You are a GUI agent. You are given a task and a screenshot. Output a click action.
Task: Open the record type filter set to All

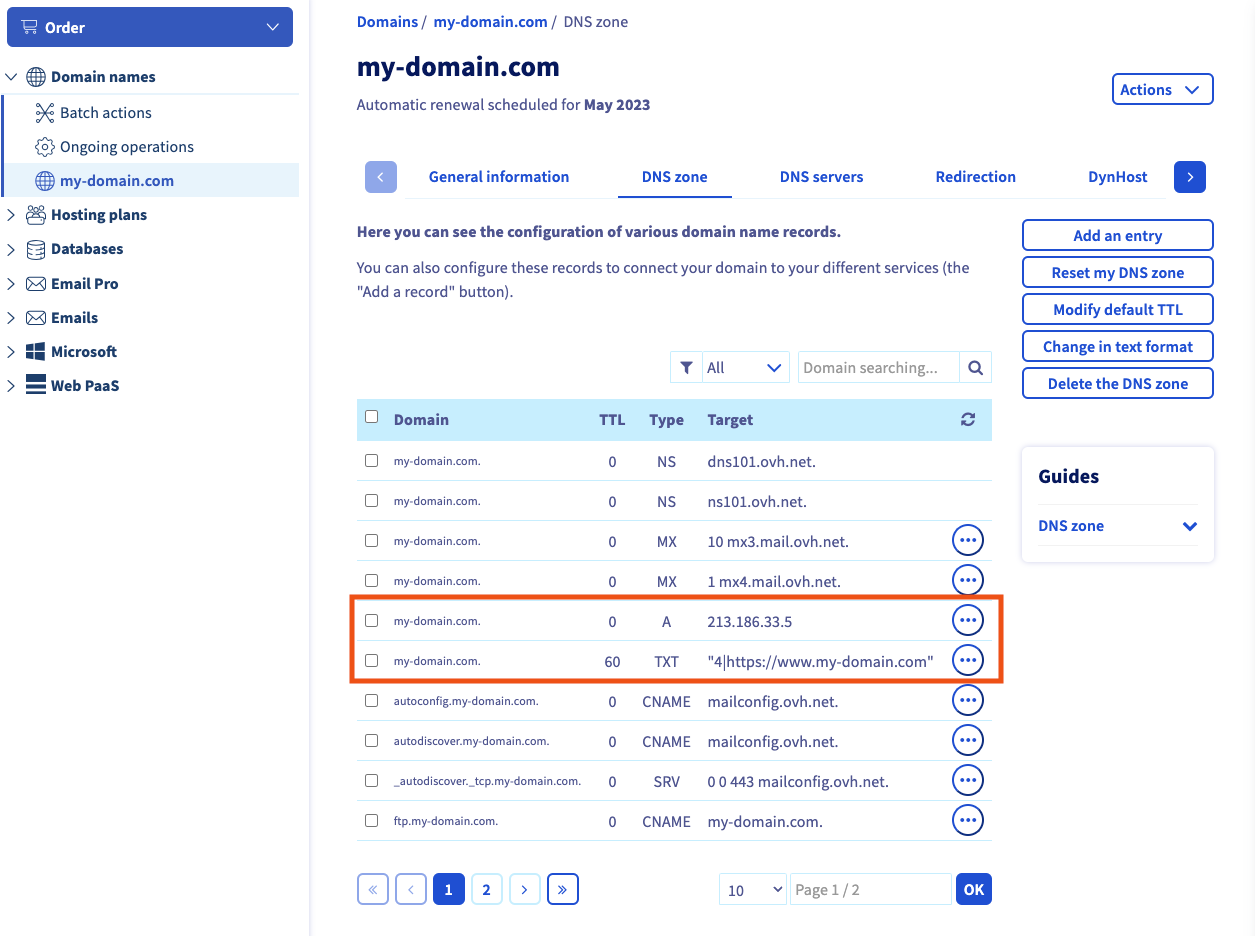tap(745, 368)
